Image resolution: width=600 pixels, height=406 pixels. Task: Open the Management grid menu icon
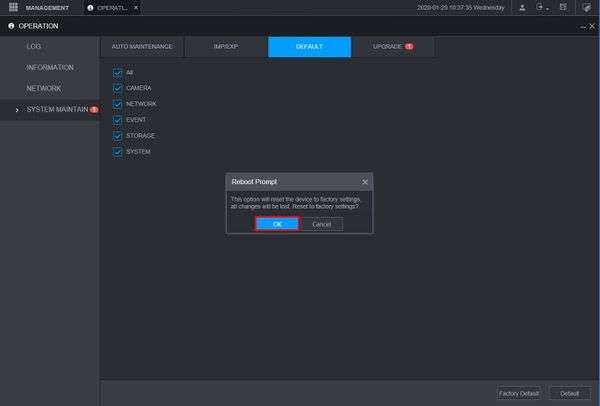tap(13, 7)
